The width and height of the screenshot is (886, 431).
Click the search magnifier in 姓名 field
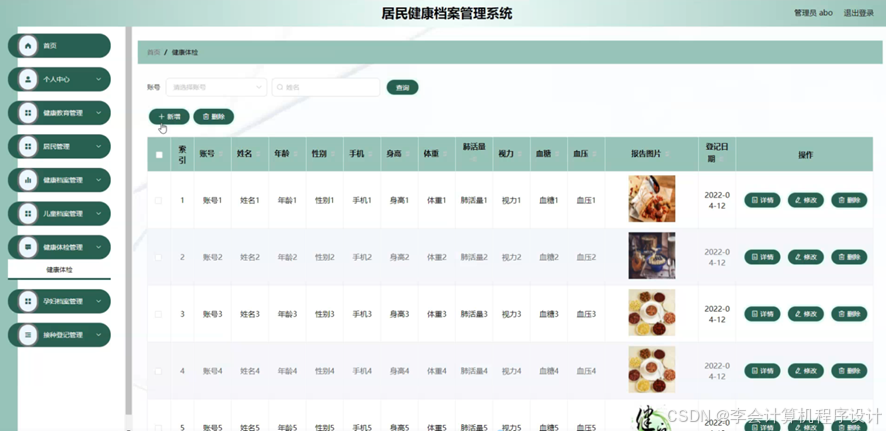pos(280,88)
